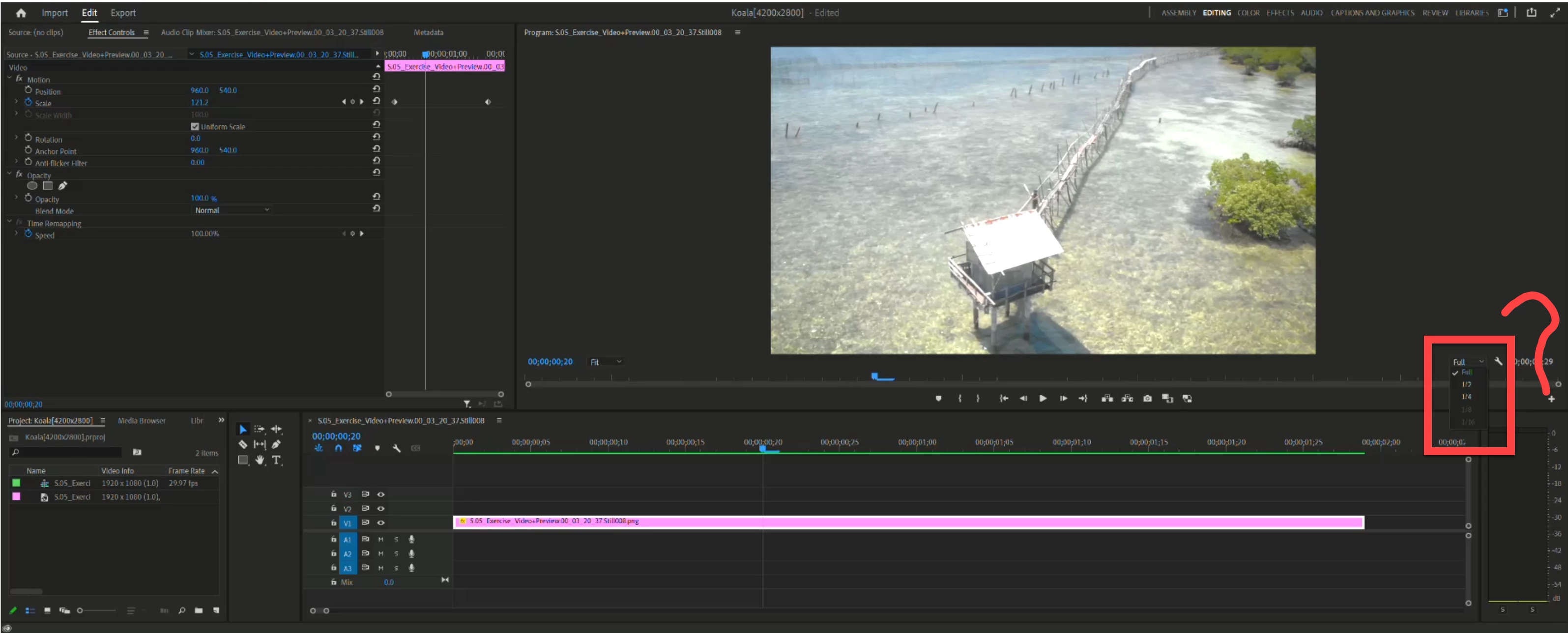Select the Type tool
The height and width of the screenshot is (633, 1568).
click(x=276, y=460)
